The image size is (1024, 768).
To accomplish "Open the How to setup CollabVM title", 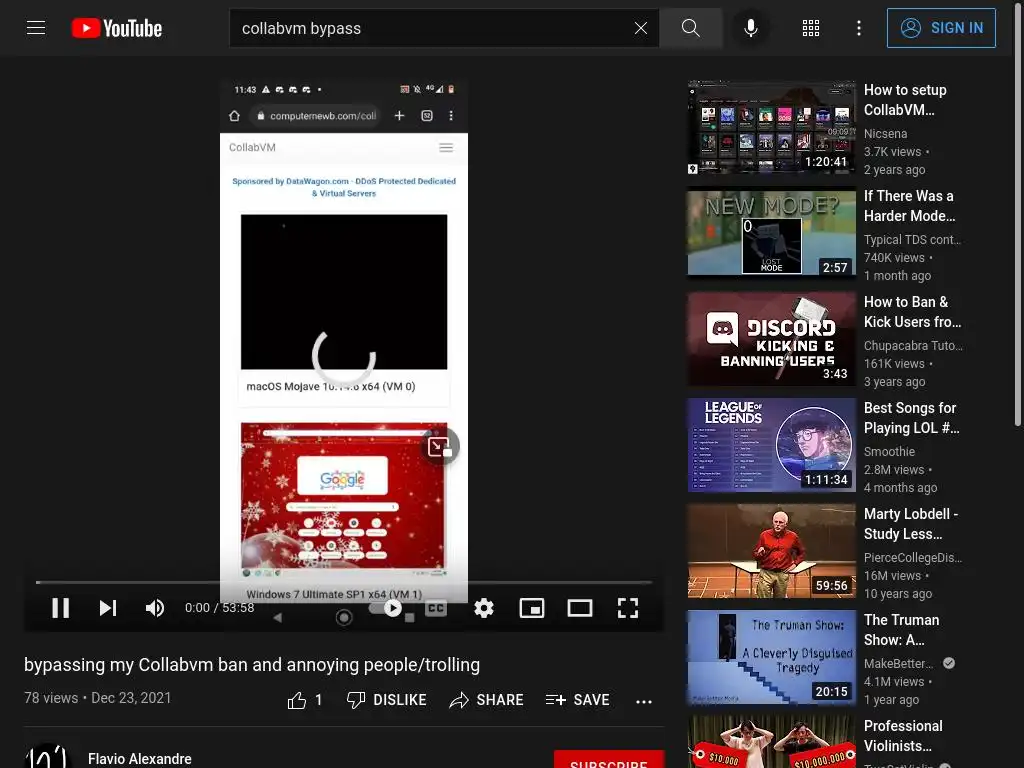I will pyautogui.click(x=905, y=100).
